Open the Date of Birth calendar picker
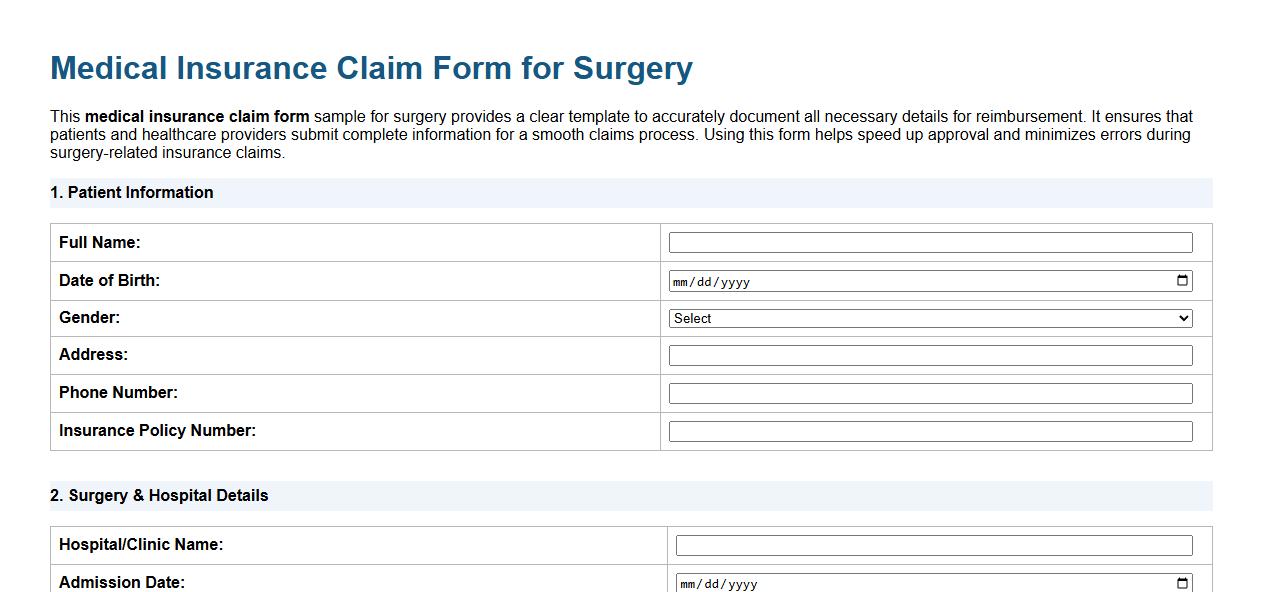 click(x=1182, y=281)
